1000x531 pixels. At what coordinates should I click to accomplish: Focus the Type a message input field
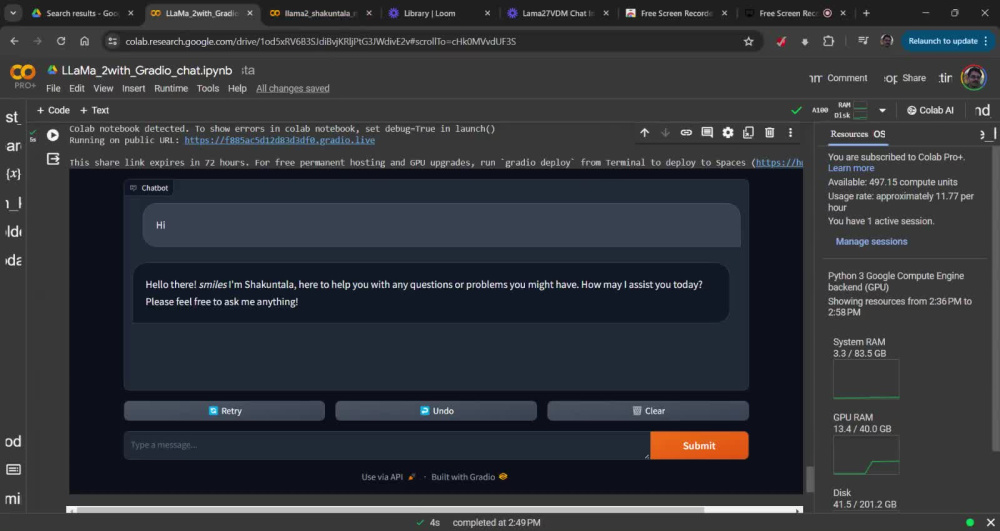pyautogui.click(x=386, y=445)
